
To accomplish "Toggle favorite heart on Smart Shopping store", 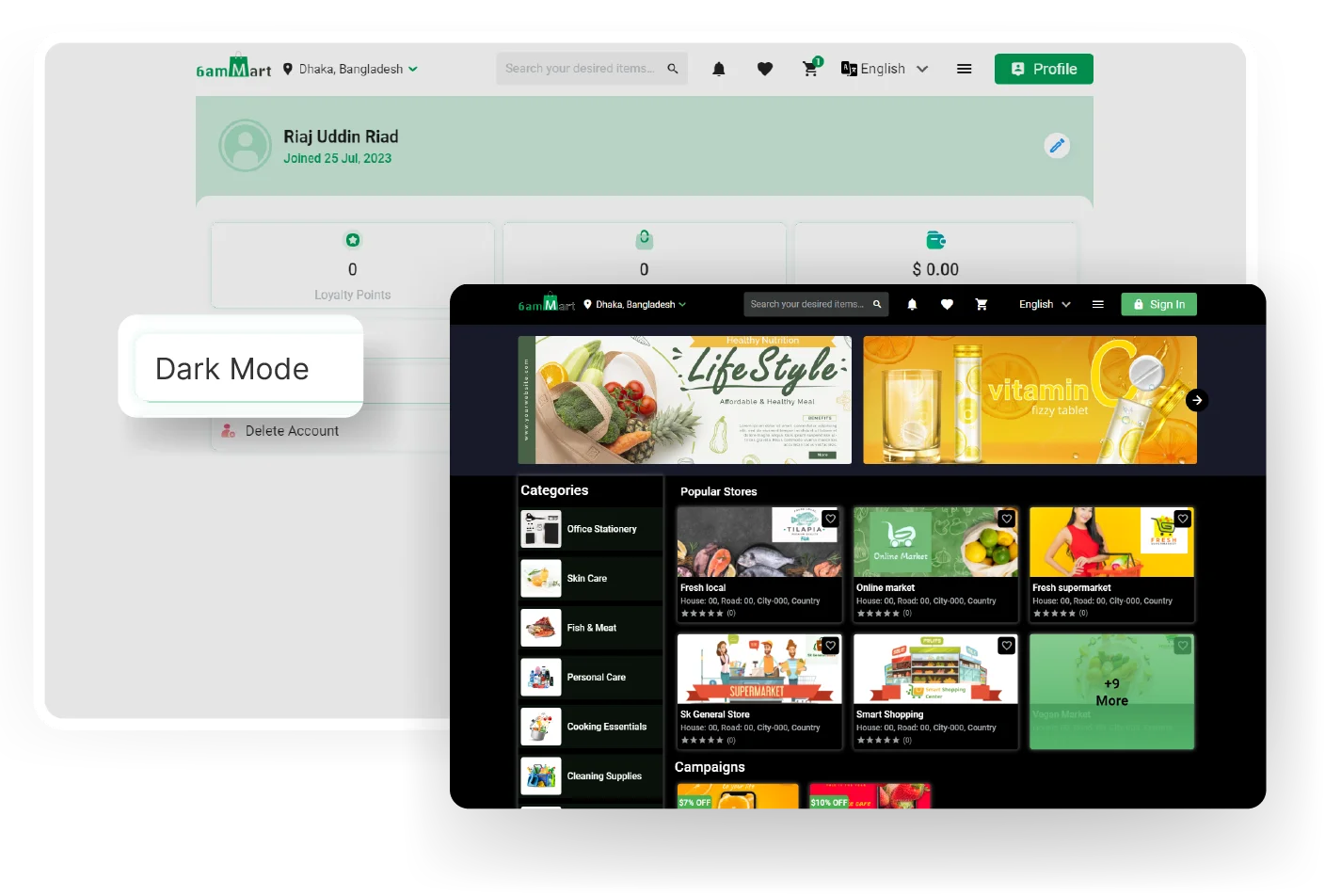I will pos(1007,646).
